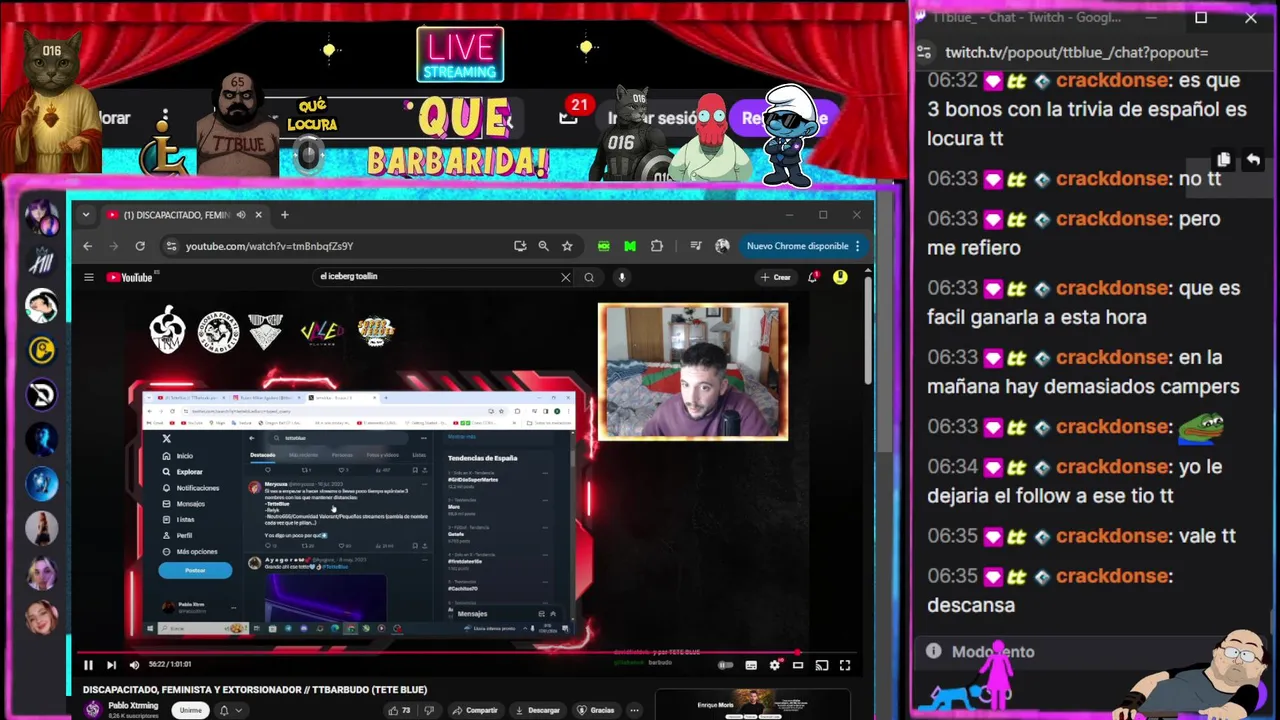Select white D logo sidebar avatar
This screenshot has height=720, width=1280.
42,395
